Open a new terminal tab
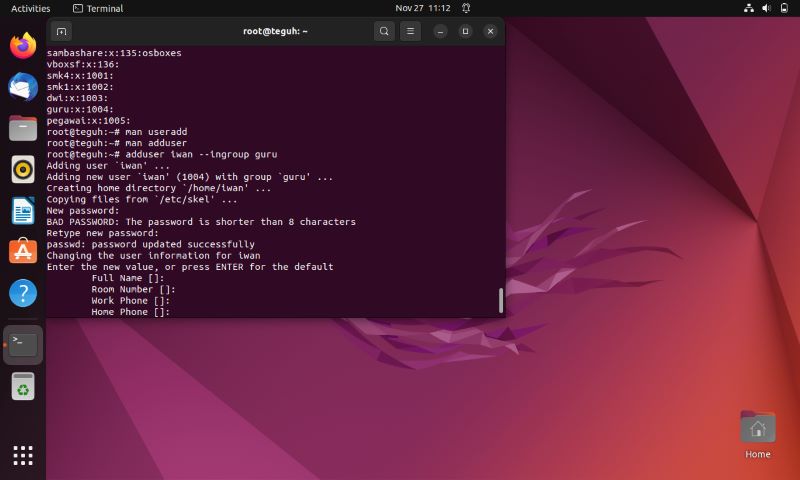 pyautogui.click(x=61, y=32)
